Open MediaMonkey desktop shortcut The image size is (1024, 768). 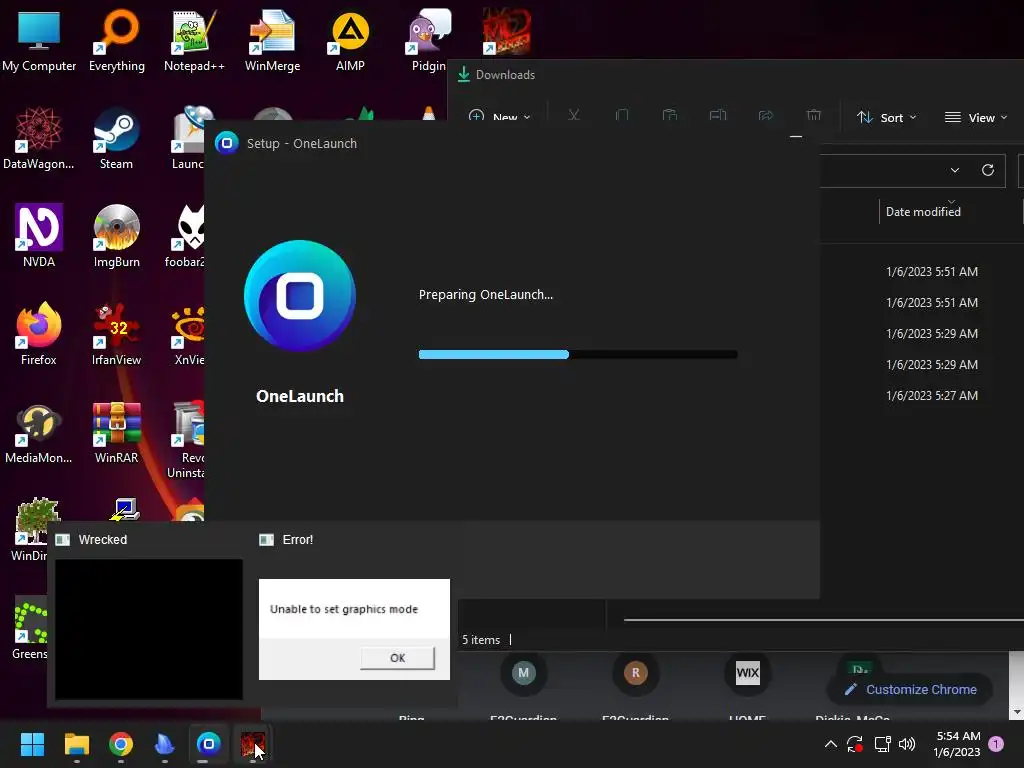(x=39, y=432)
